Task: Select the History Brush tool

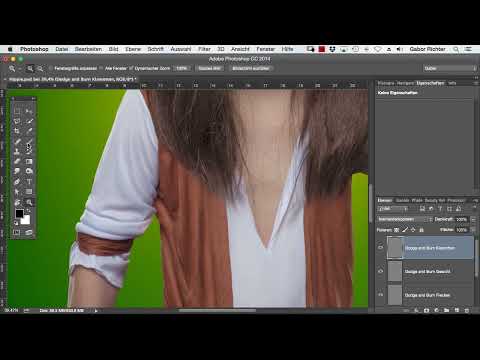Action: click(x=29, y=151)
